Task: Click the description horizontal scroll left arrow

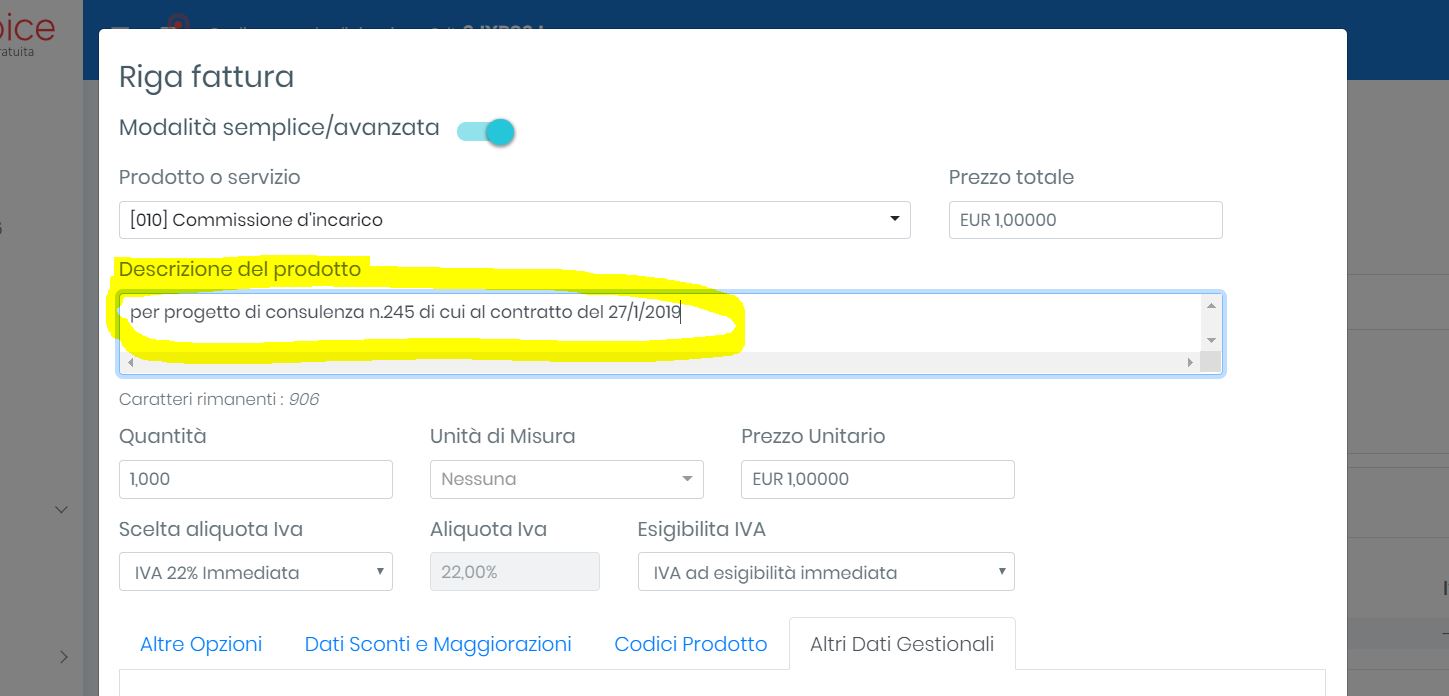Action: [131, 362]
